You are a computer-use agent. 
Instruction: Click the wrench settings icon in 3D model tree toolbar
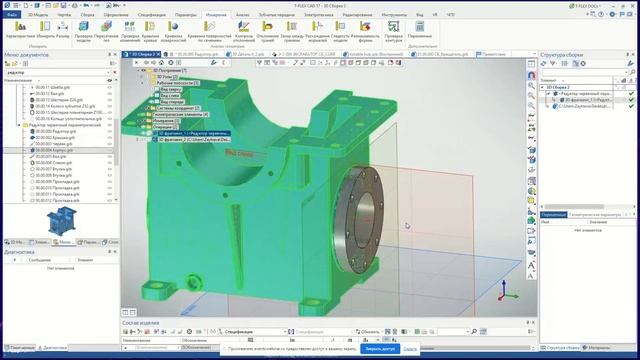pos(213,62)
